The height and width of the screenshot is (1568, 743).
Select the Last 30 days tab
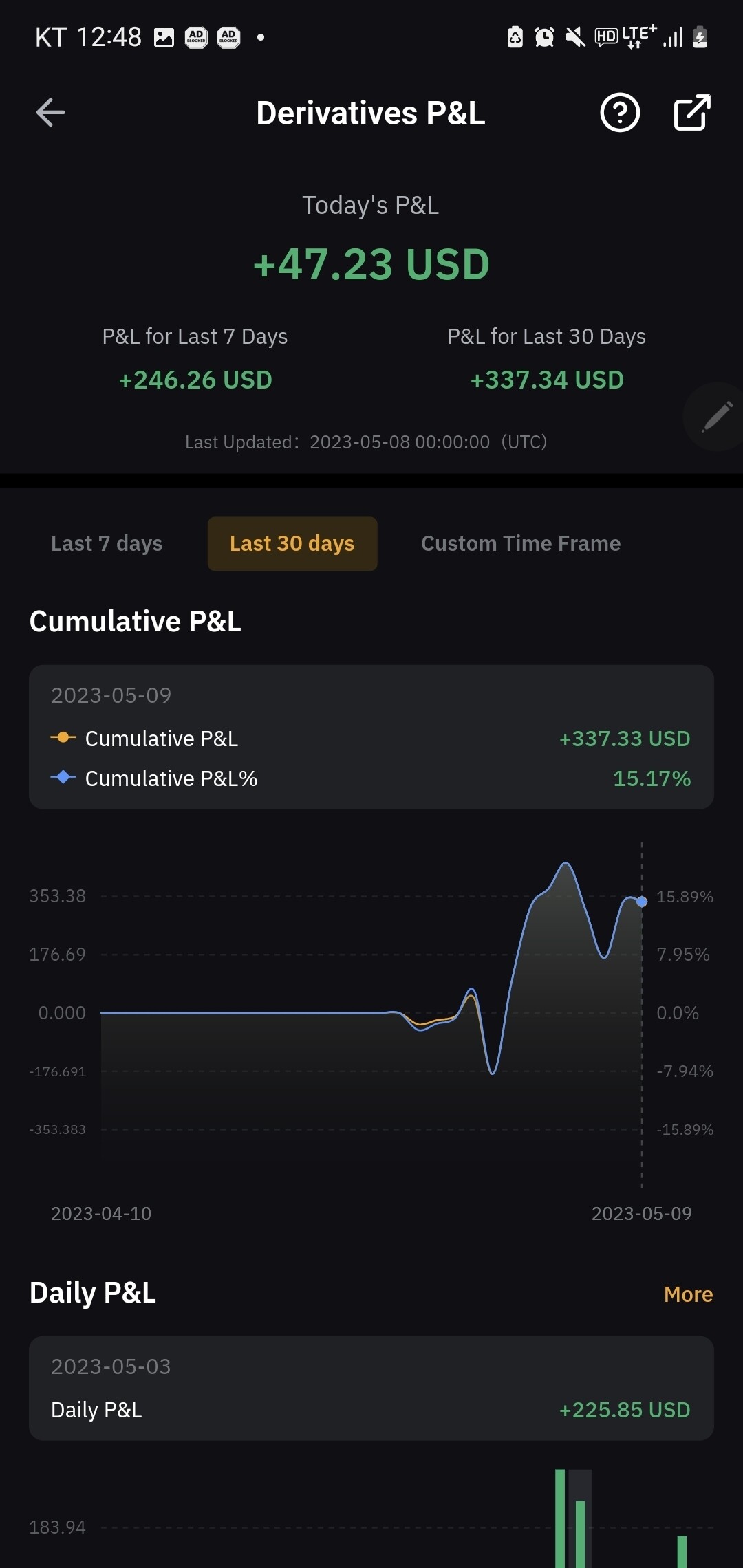tap(292, 544)
